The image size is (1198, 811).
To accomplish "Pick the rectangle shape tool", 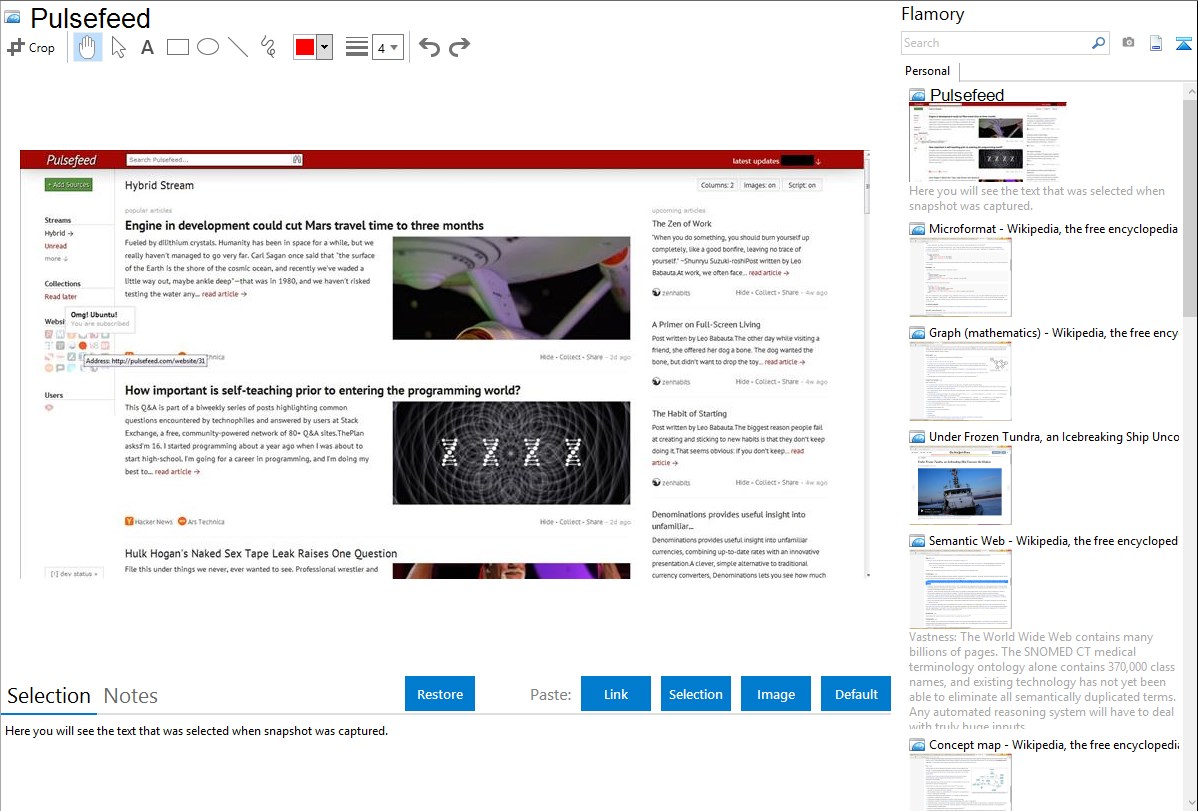I will click(177, 47).
